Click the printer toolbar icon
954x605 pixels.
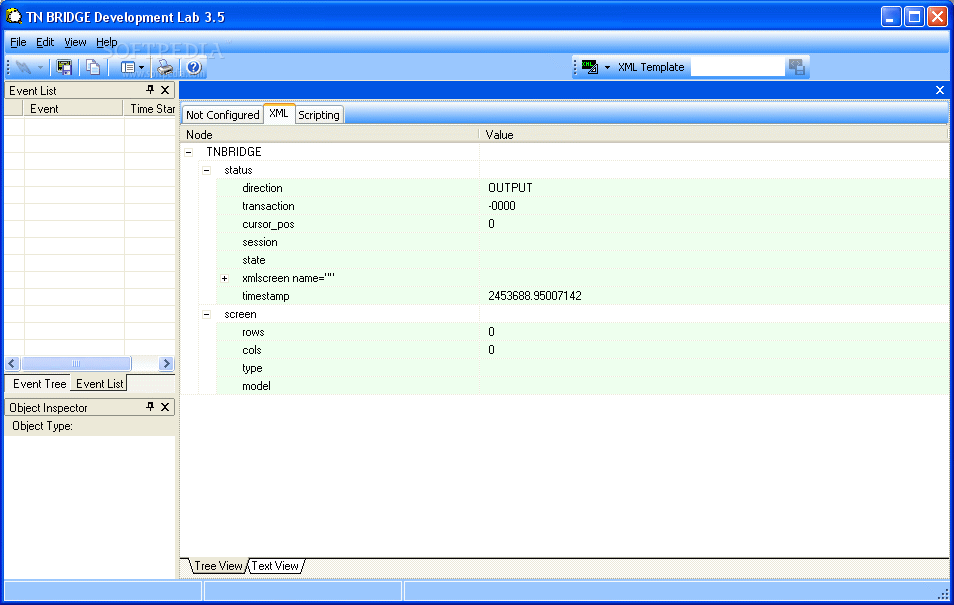tap(164, 68)
